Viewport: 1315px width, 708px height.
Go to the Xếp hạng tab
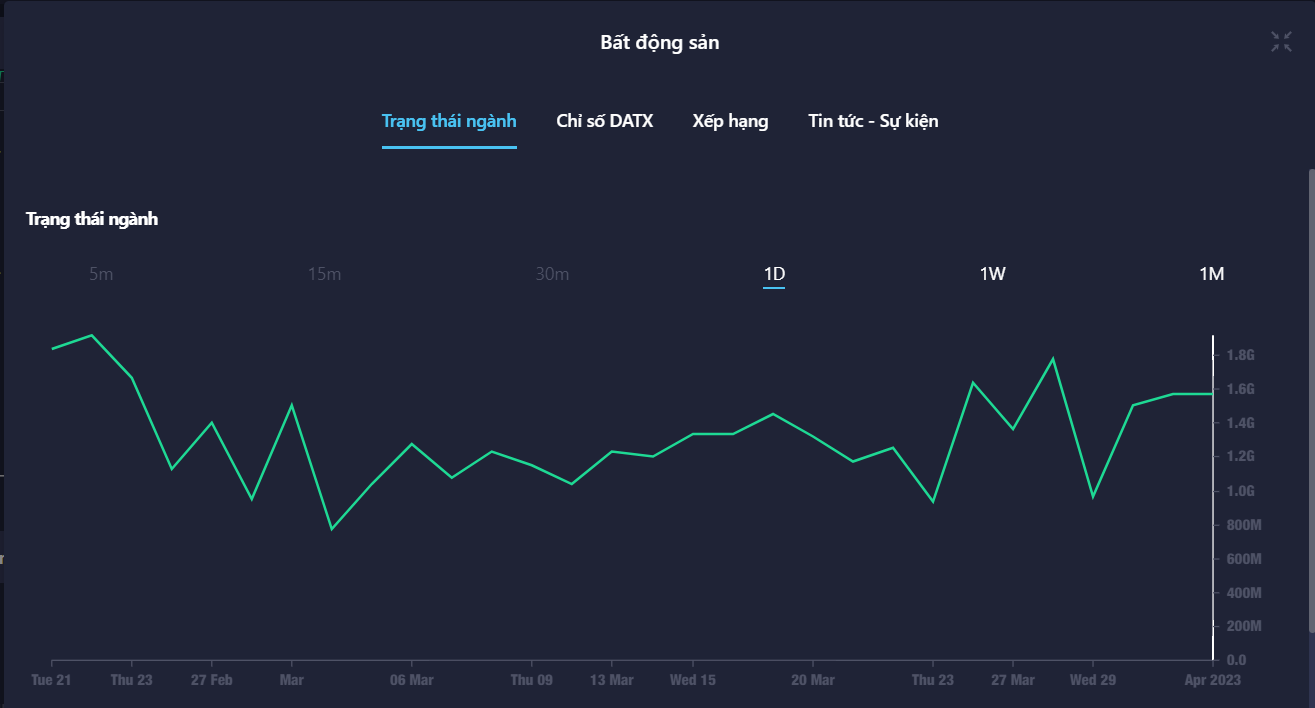click(x=730, y=121)
